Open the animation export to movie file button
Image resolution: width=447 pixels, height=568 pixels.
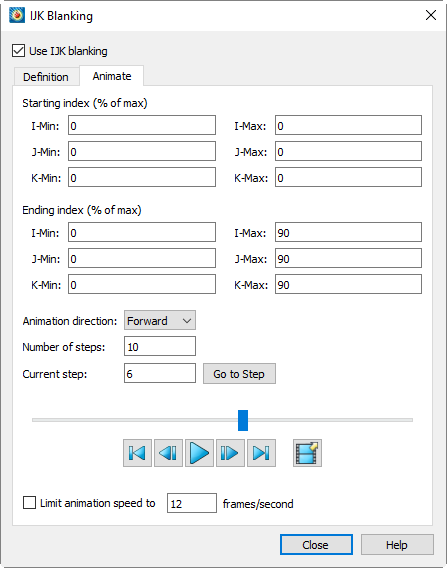(x=307, y=453)
